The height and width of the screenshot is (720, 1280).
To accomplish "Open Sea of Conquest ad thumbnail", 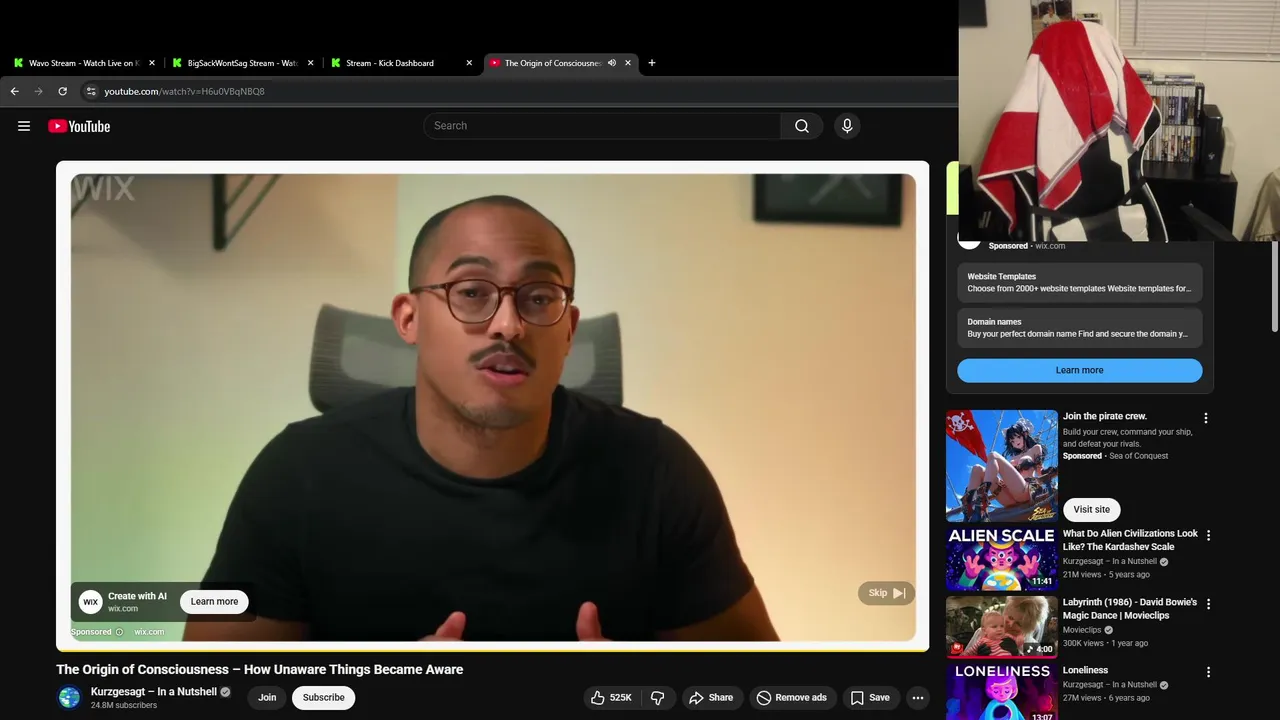I will tap(1001, 465).
